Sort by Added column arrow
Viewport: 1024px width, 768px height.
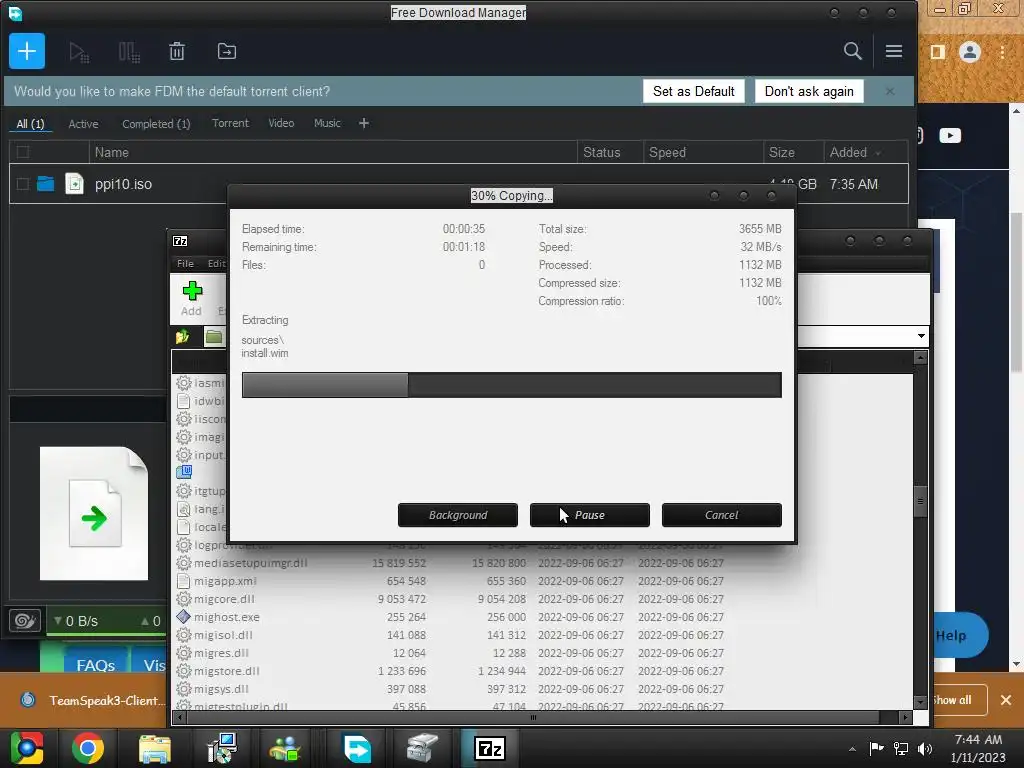[878, 153]
